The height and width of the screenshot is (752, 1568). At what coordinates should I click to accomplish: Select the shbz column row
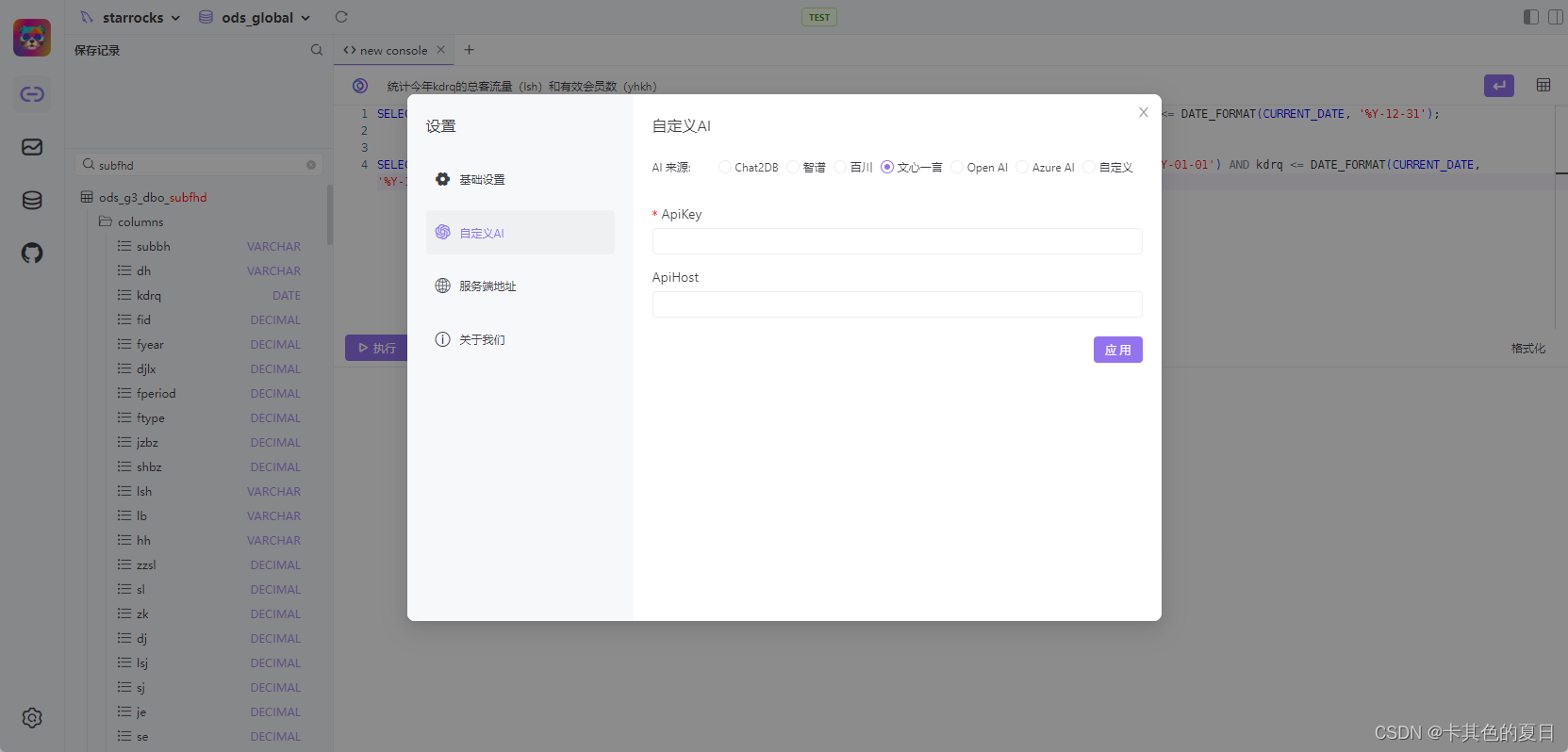coord(208,466)
